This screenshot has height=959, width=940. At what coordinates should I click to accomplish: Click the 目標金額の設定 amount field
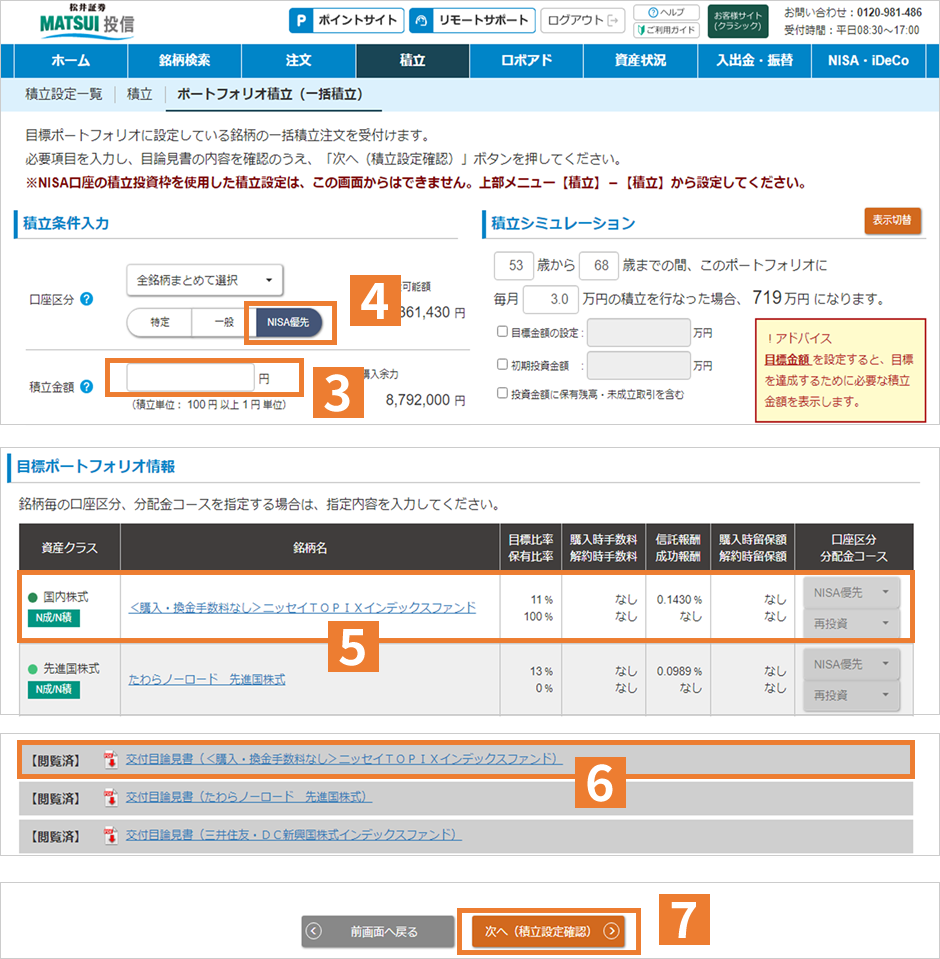click(x=638, y=332)
